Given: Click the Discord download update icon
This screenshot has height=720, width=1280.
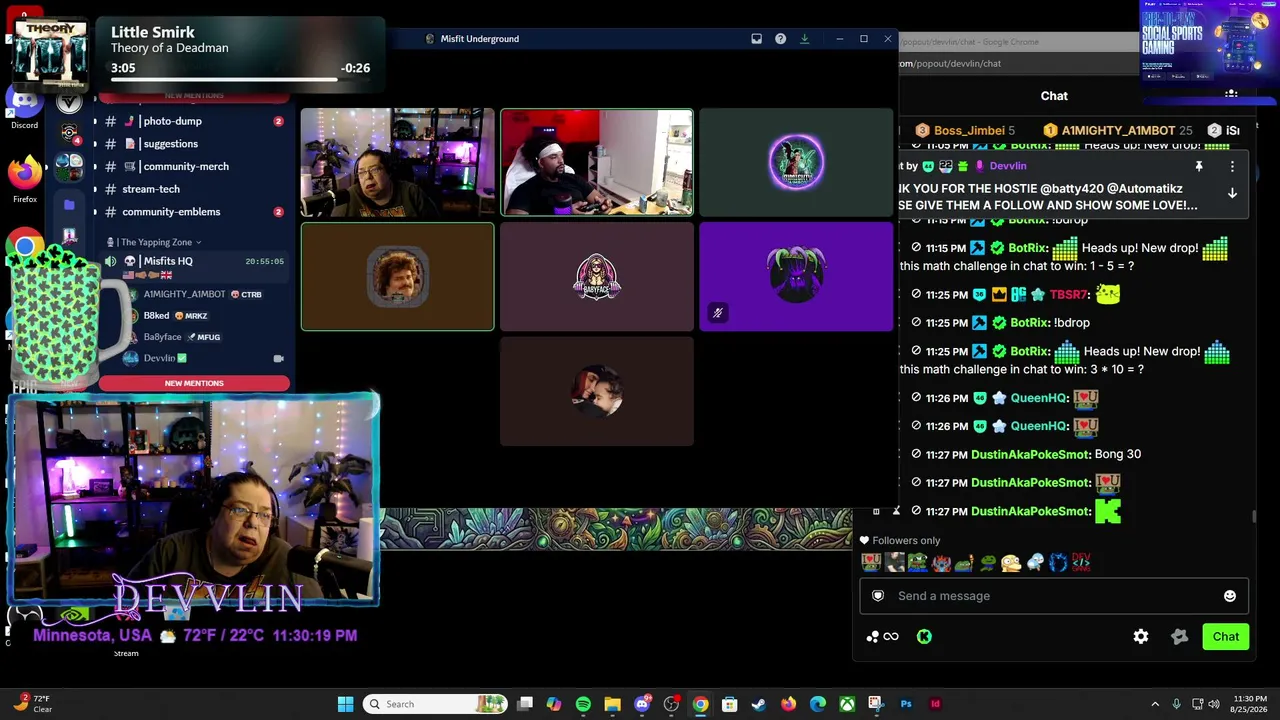Looking at the screenshot, I should (804, 39).
